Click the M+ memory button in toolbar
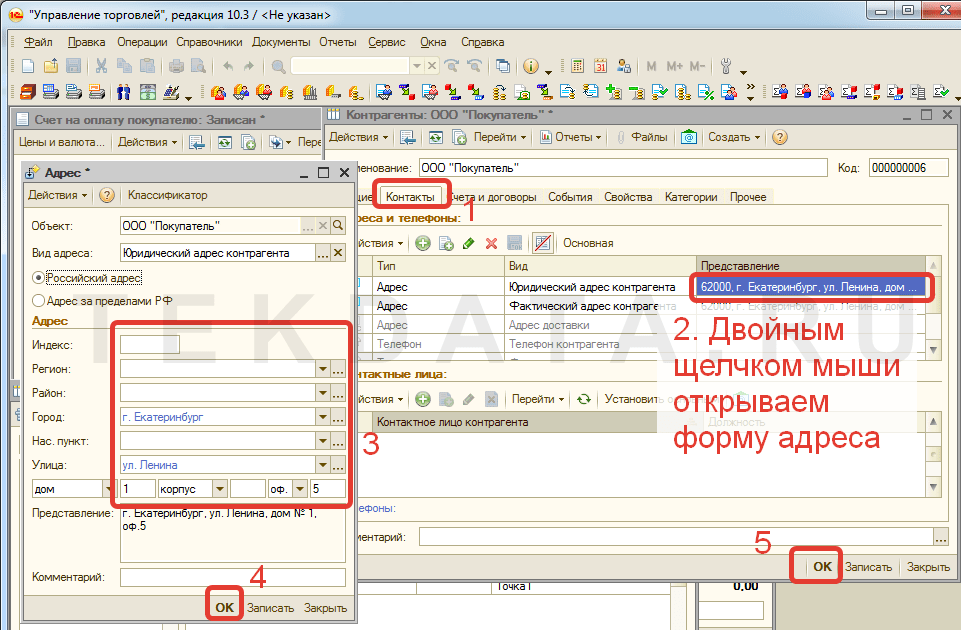 click(674, 66)
